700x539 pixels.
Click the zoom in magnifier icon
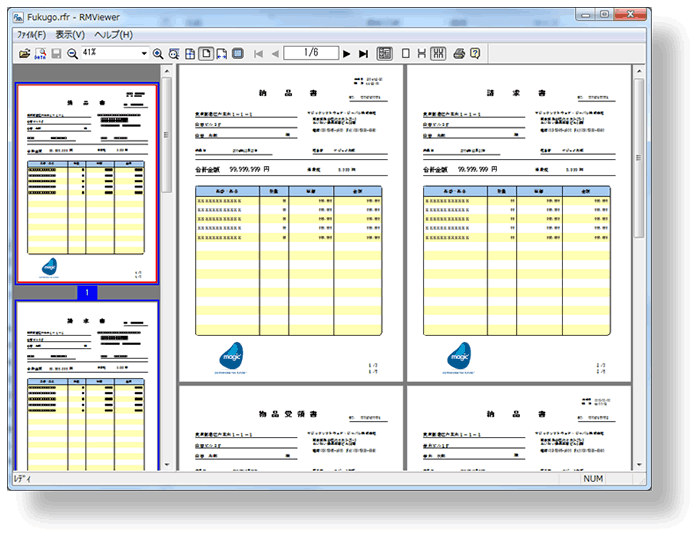click(x=158, y=53)
